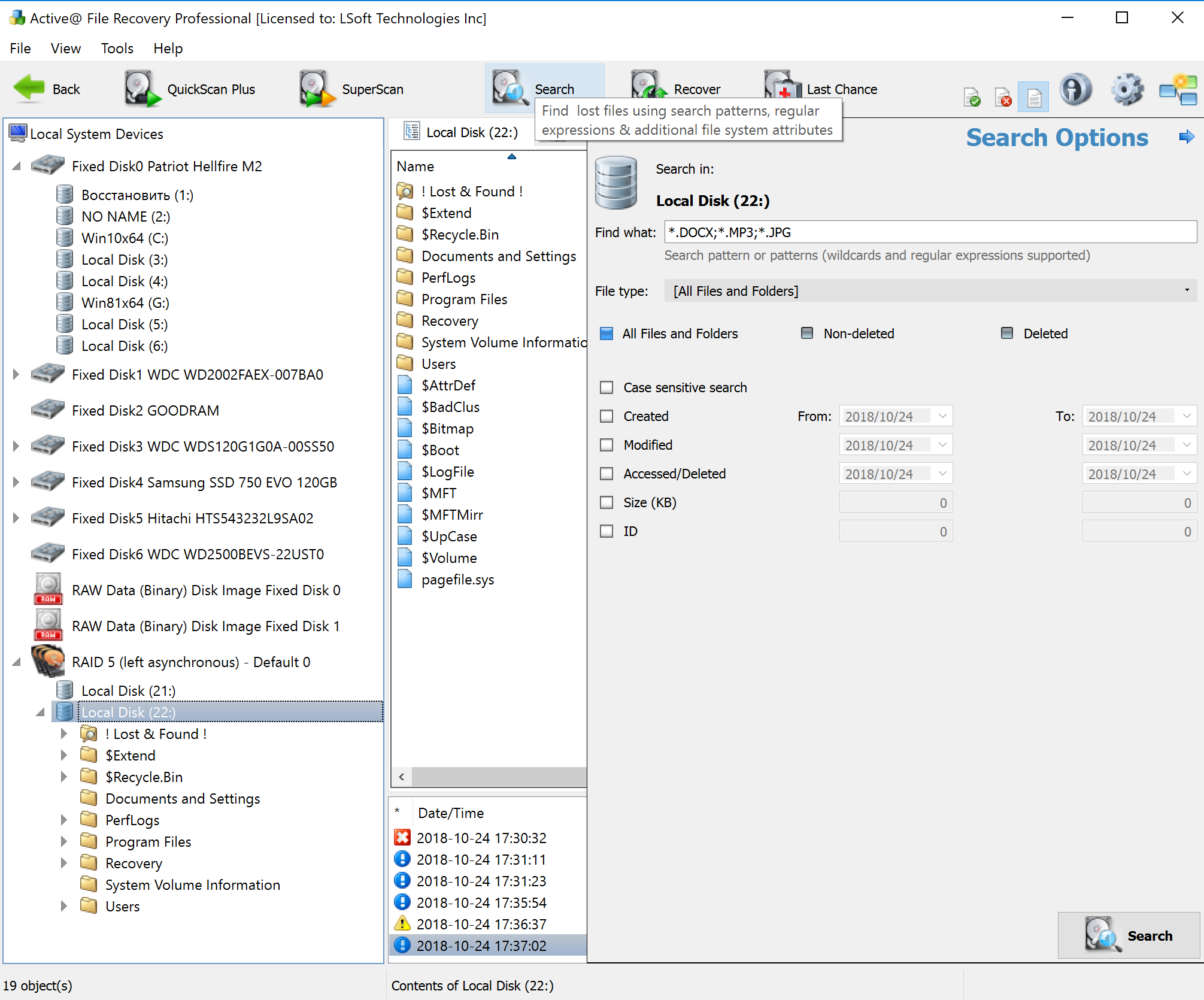Open the Modified To date dropdown
Screen dimensions: 1204x1000
coord(1187,445)
